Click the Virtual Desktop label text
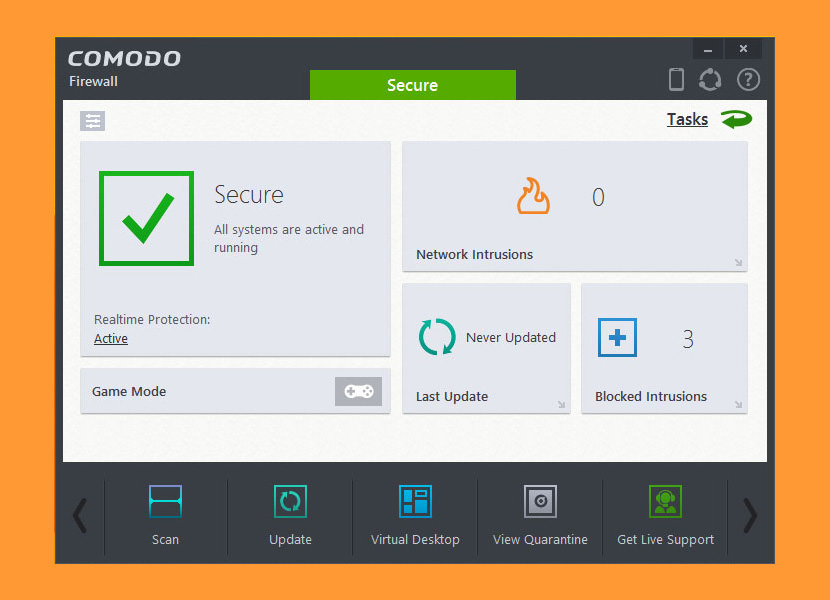This screenshot has width=830, height=600. [x=415, y=540]
